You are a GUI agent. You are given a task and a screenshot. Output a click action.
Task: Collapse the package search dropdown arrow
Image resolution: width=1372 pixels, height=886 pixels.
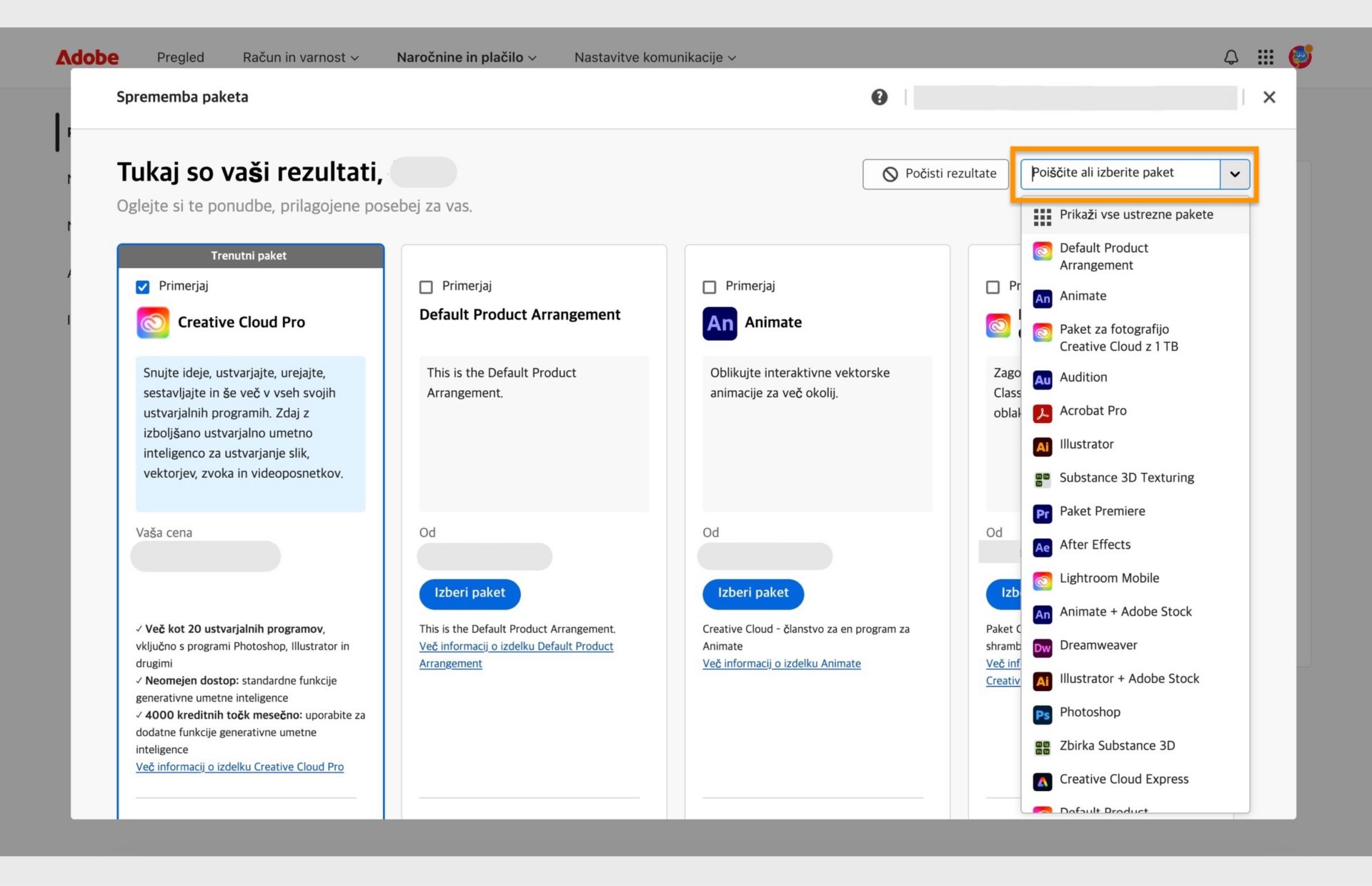click(1234, 174)
